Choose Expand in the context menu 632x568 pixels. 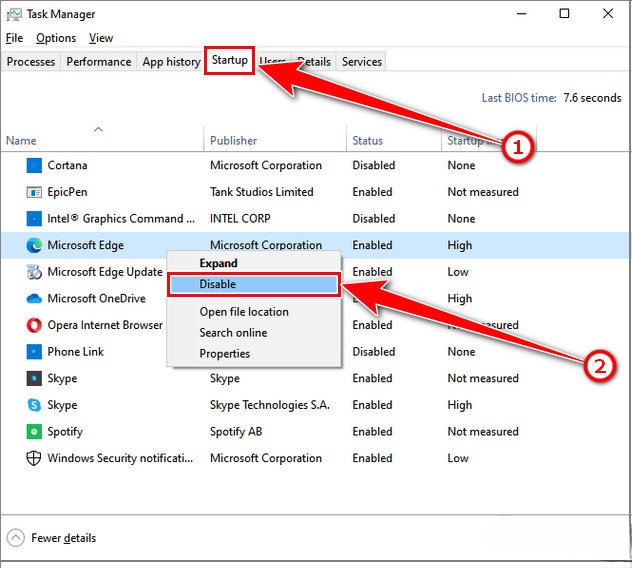254,263
